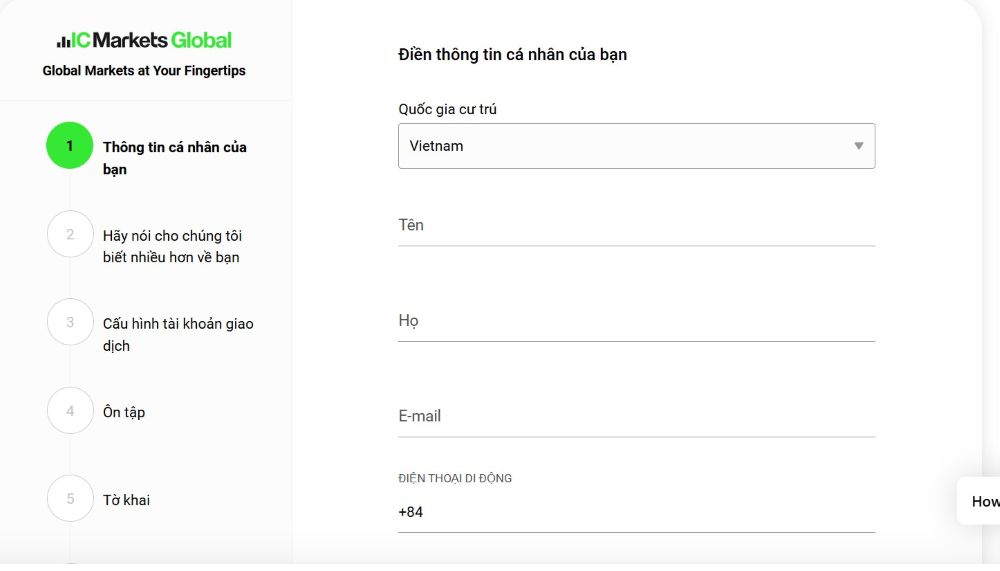This screenshot has height=571, width=1000.
Task: Click step 4 circle in sidebar
Action: (70, 410)
